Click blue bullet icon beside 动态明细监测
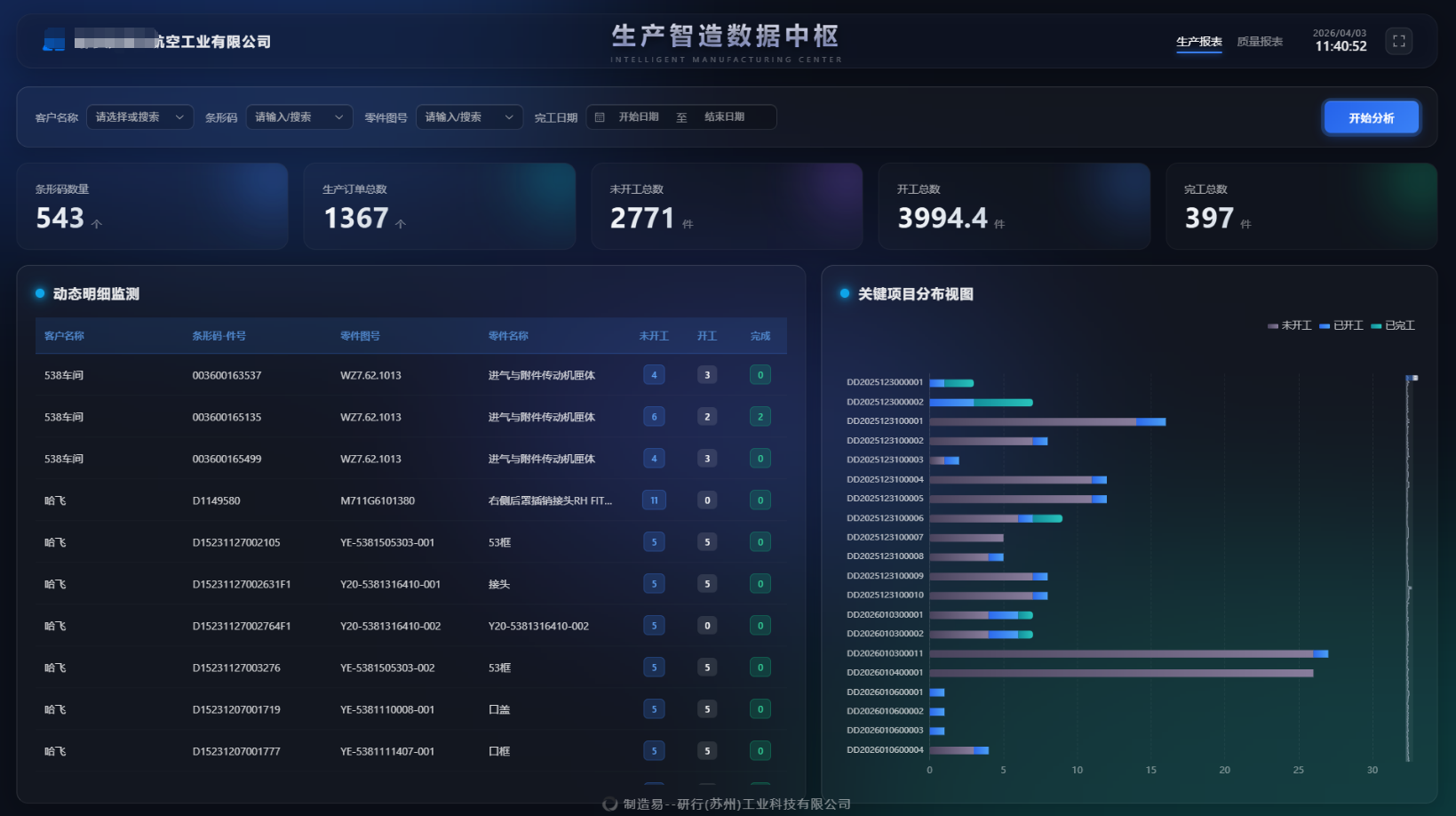Screen dimensions: 1456x816 40,293
